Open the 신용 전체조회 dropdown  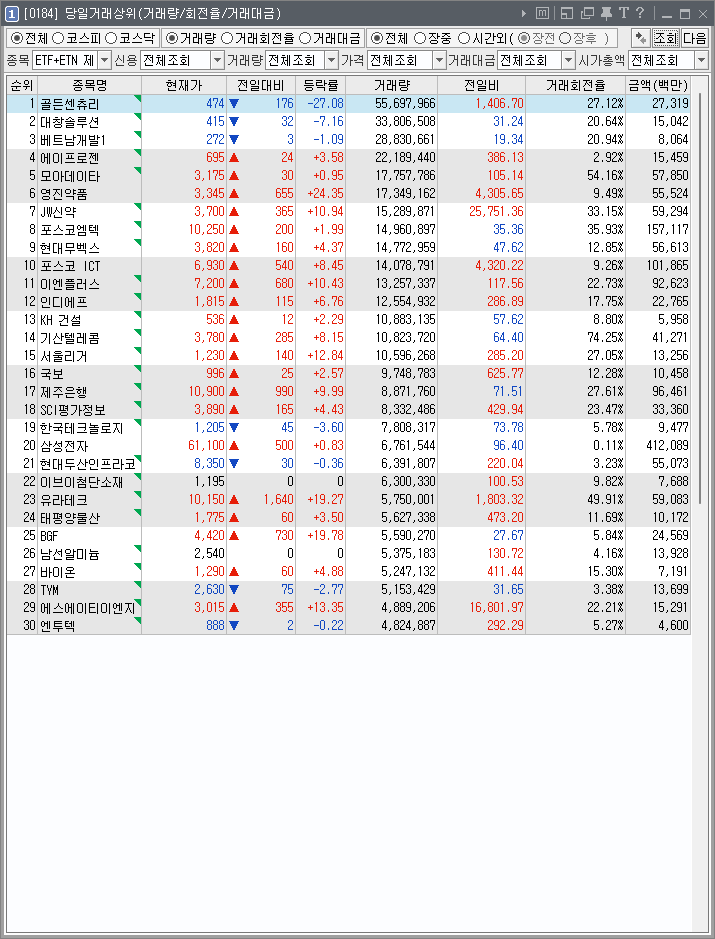(217, 60)
